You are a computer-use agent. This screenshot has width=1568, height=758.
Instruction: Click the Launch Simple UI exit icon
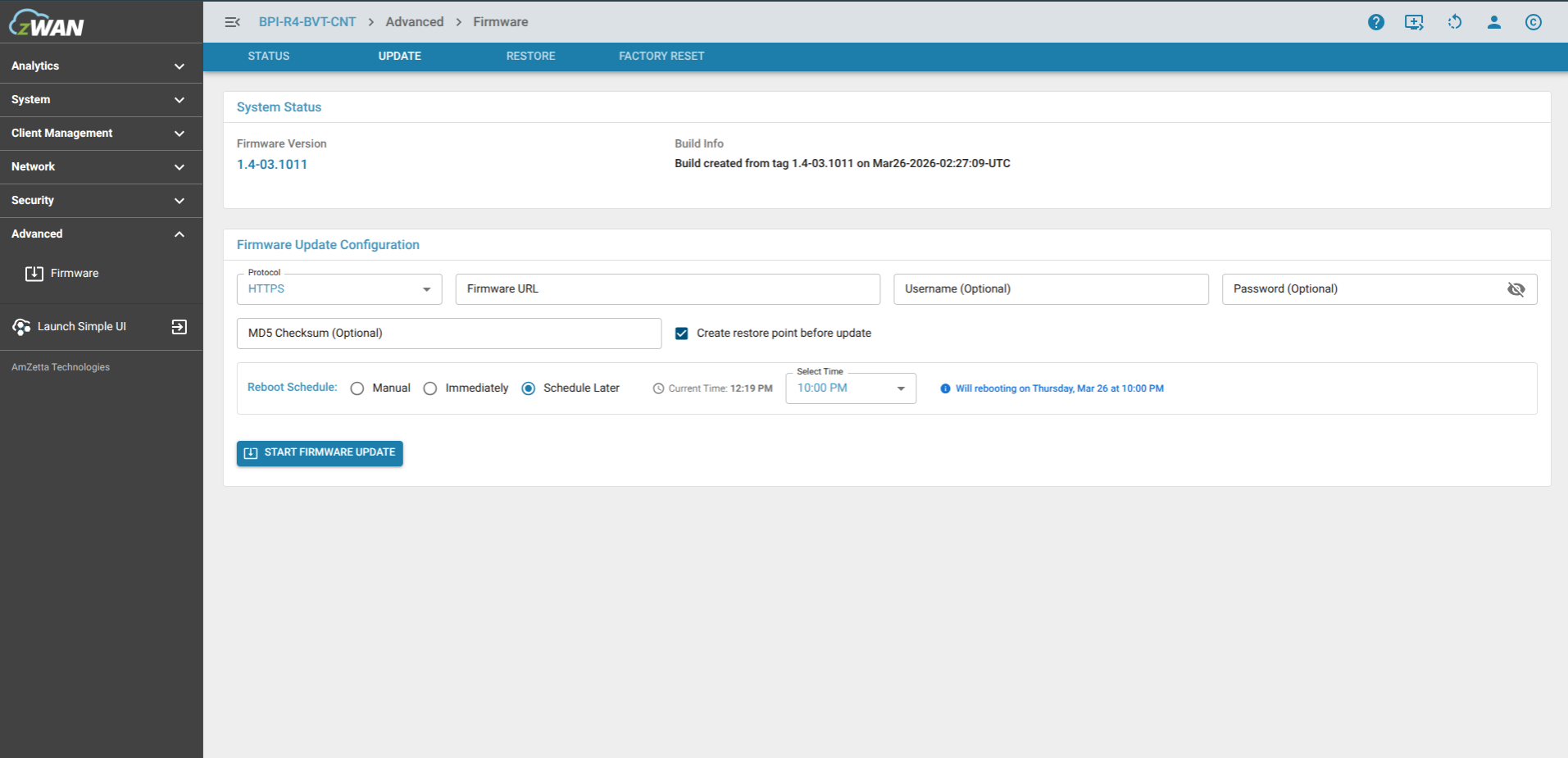tap(180, 326)
